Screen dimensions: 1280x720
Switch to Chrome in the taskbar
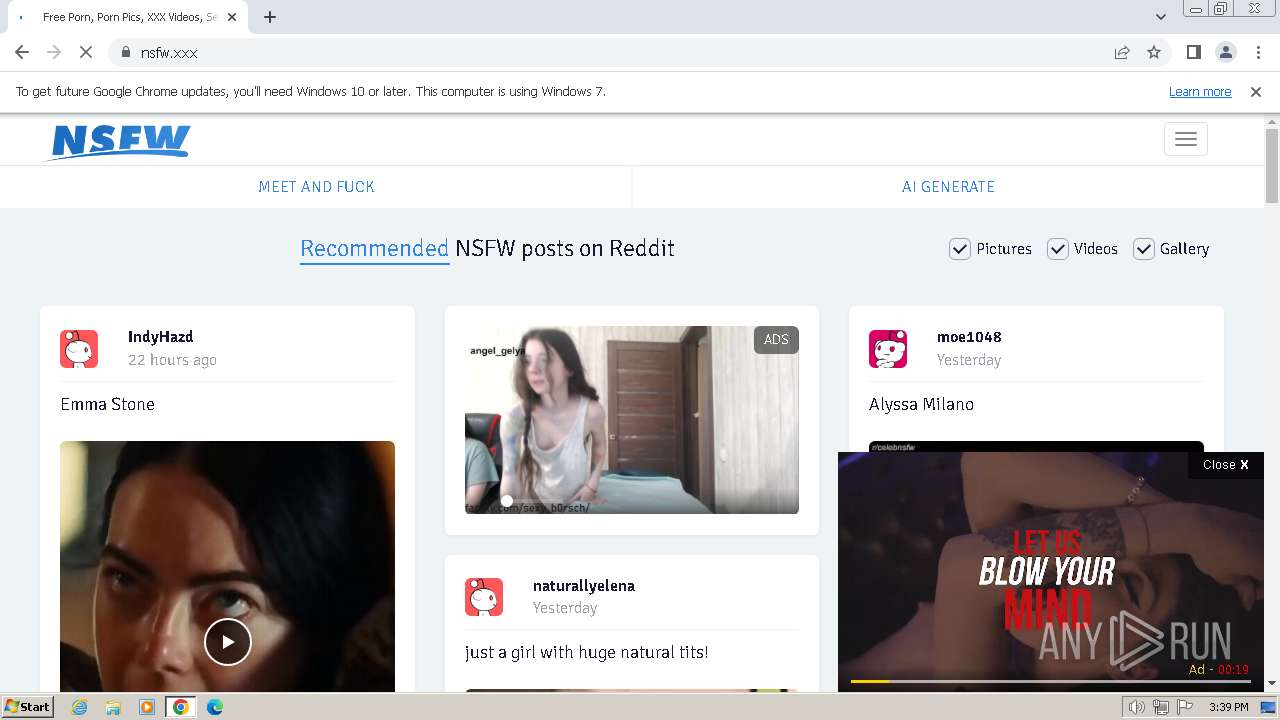pos(181,707)
